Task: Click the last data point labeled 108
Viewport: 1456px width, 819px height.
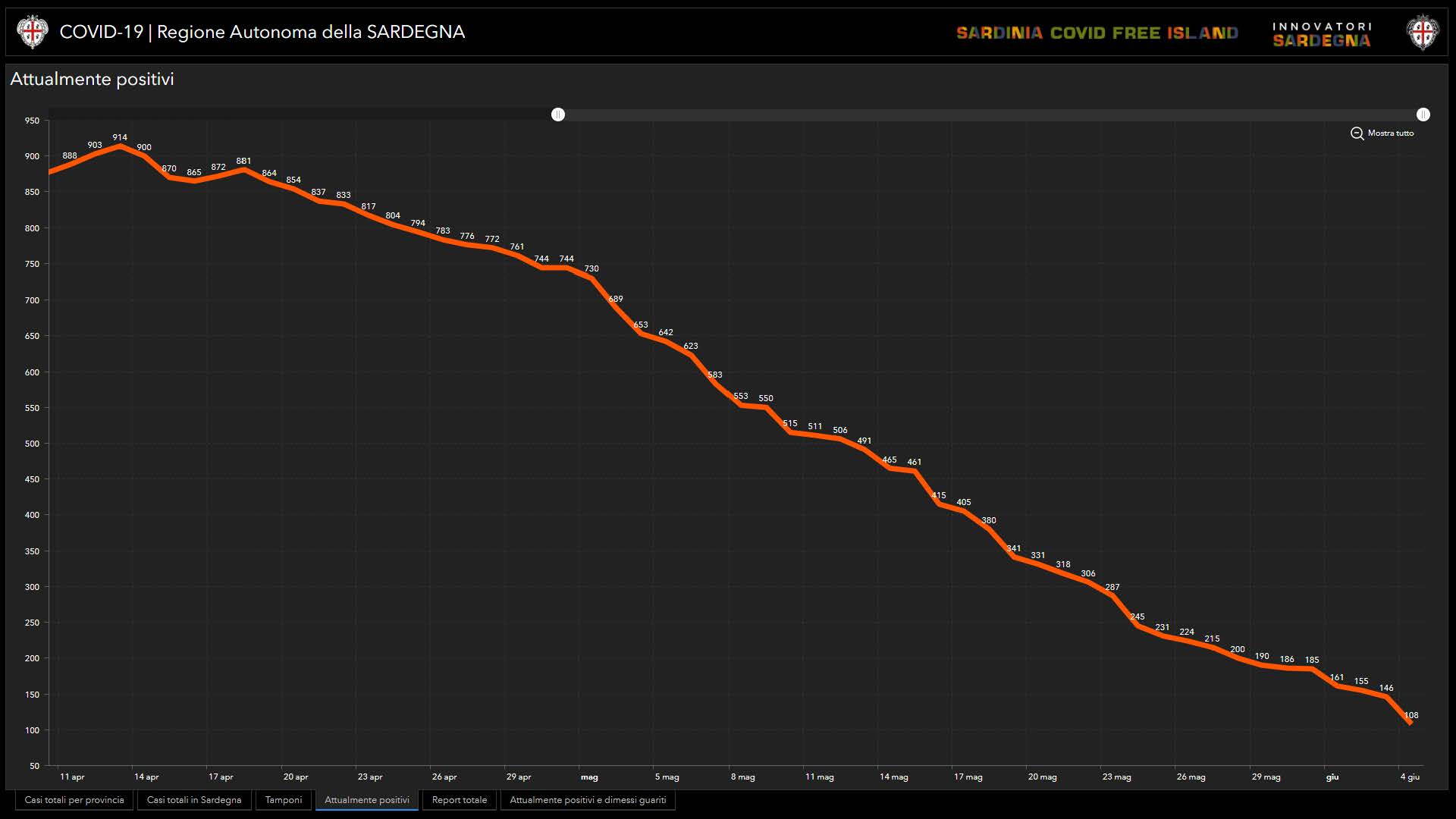Action: [x=1410, y=723]
